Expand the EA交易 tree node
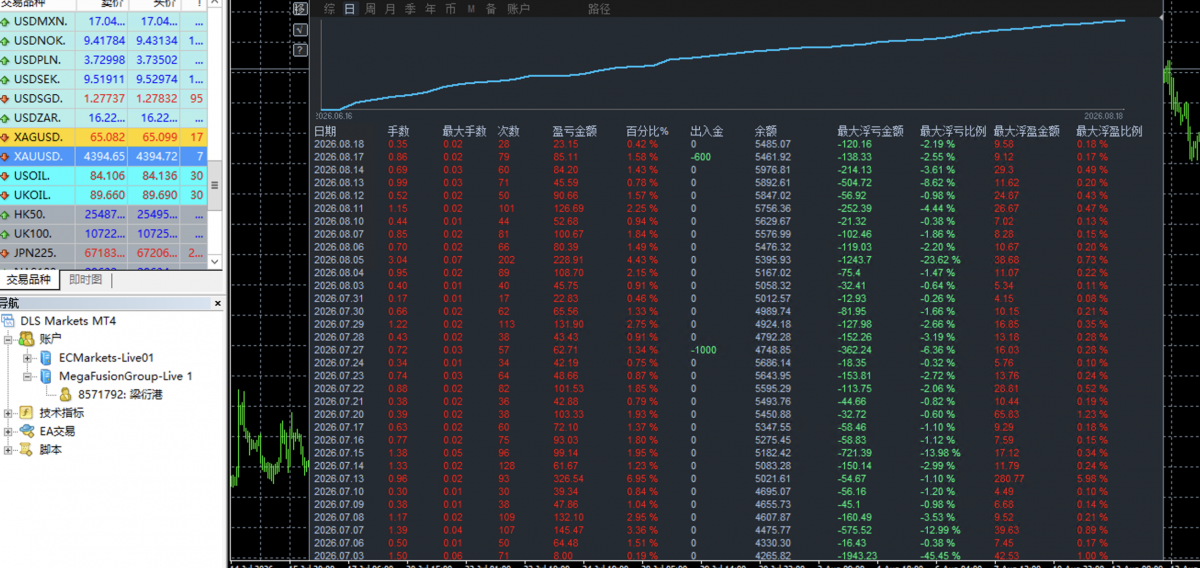This screenshot has width=1200, height=568. tap(8, 431)
